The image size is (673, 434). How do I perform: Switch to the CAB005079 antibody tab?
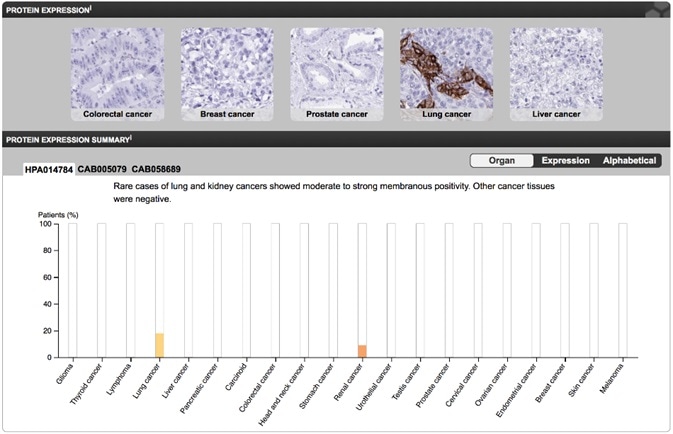[102, 169]
